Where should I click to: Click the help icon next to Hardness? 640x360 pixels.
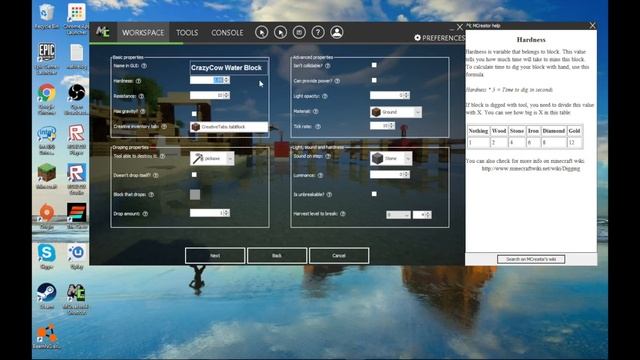pyautogui.click(x=138, y=81)
